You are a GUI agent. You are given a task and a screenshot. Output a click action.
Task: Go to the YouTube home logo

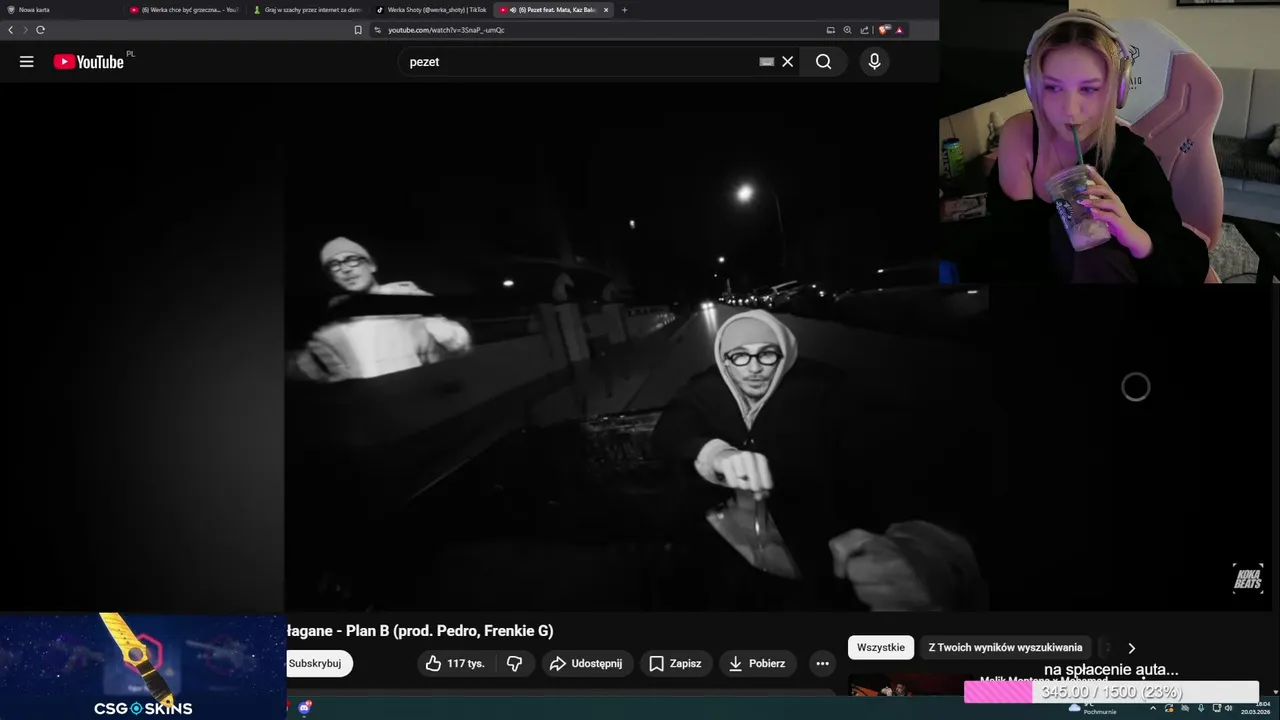coord(90,62)
